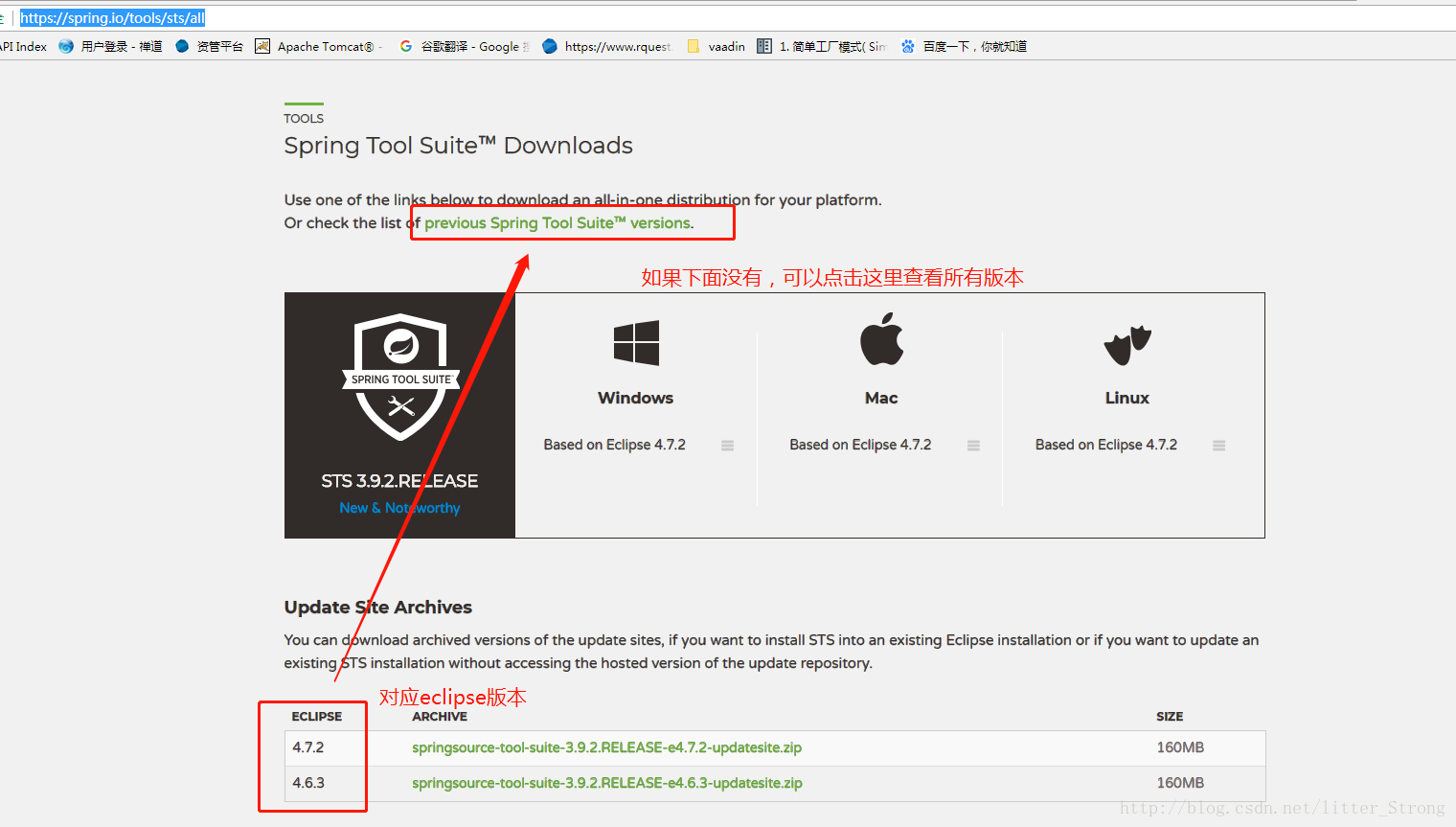Image resolution: width=1456 pixels, height=827 pixels.
Task: Click the STS 3.9.2.RELEASE label
Action: click(x=399, y=481)
